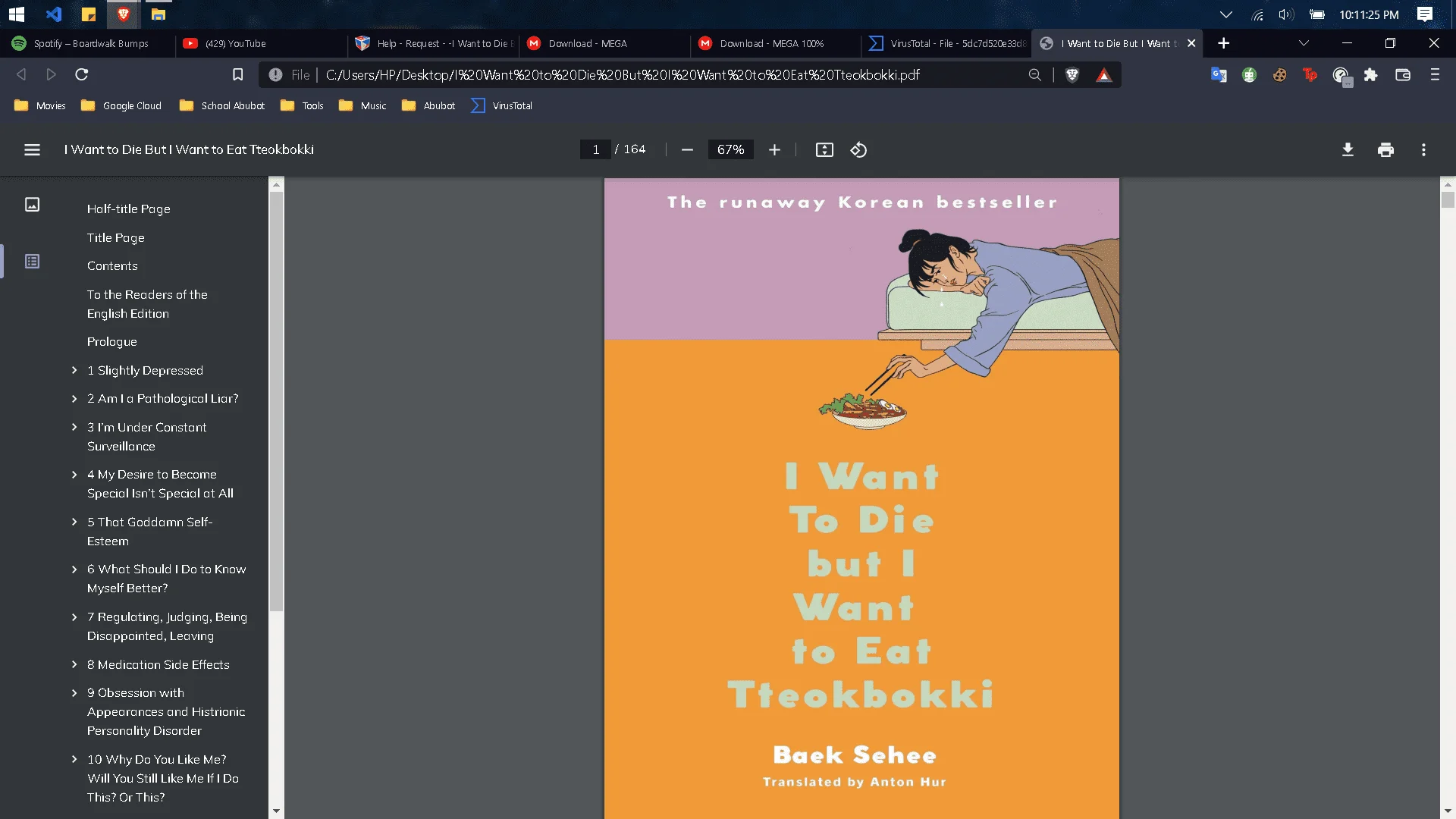Jump to Title Page in outline
1456x819 pixels.
116,237
